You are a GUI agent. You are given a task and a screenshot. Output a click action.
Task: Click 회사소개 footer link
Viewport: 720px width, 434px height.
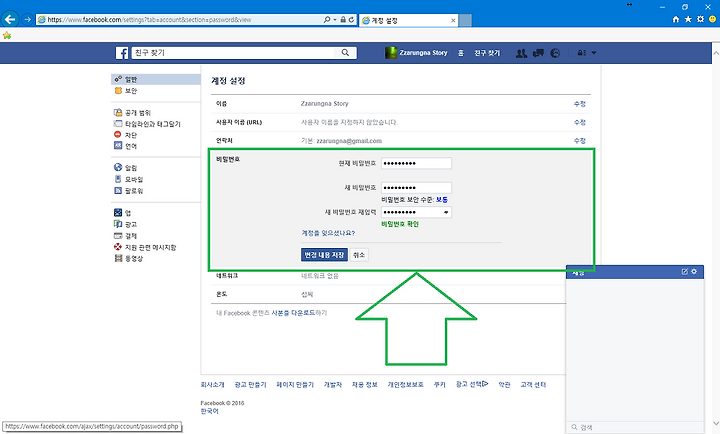[213, 384]
